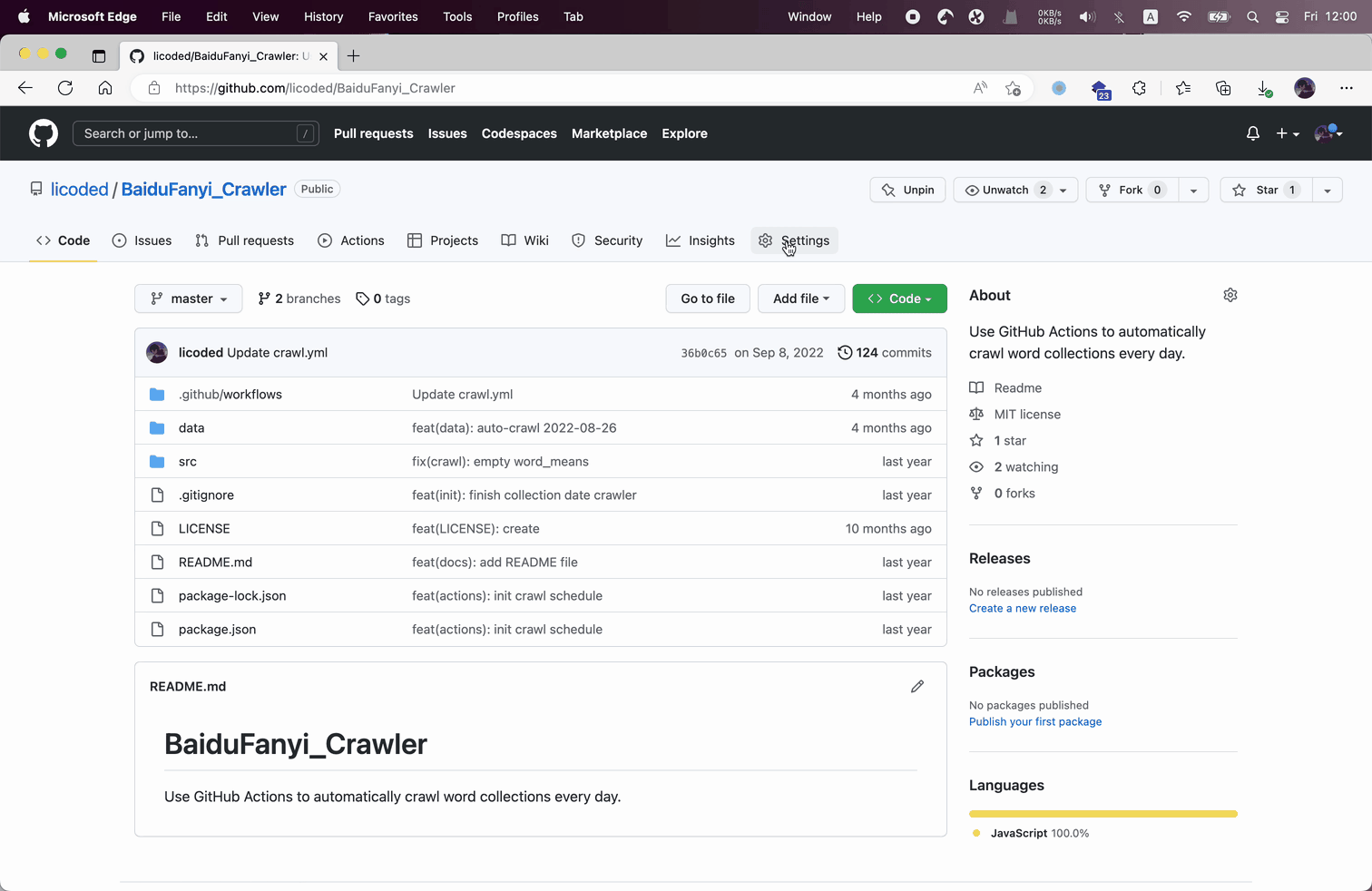Viewport: 1372px width, 891px height.
Task: Open the .github/workflows folder
Action: 230,395
